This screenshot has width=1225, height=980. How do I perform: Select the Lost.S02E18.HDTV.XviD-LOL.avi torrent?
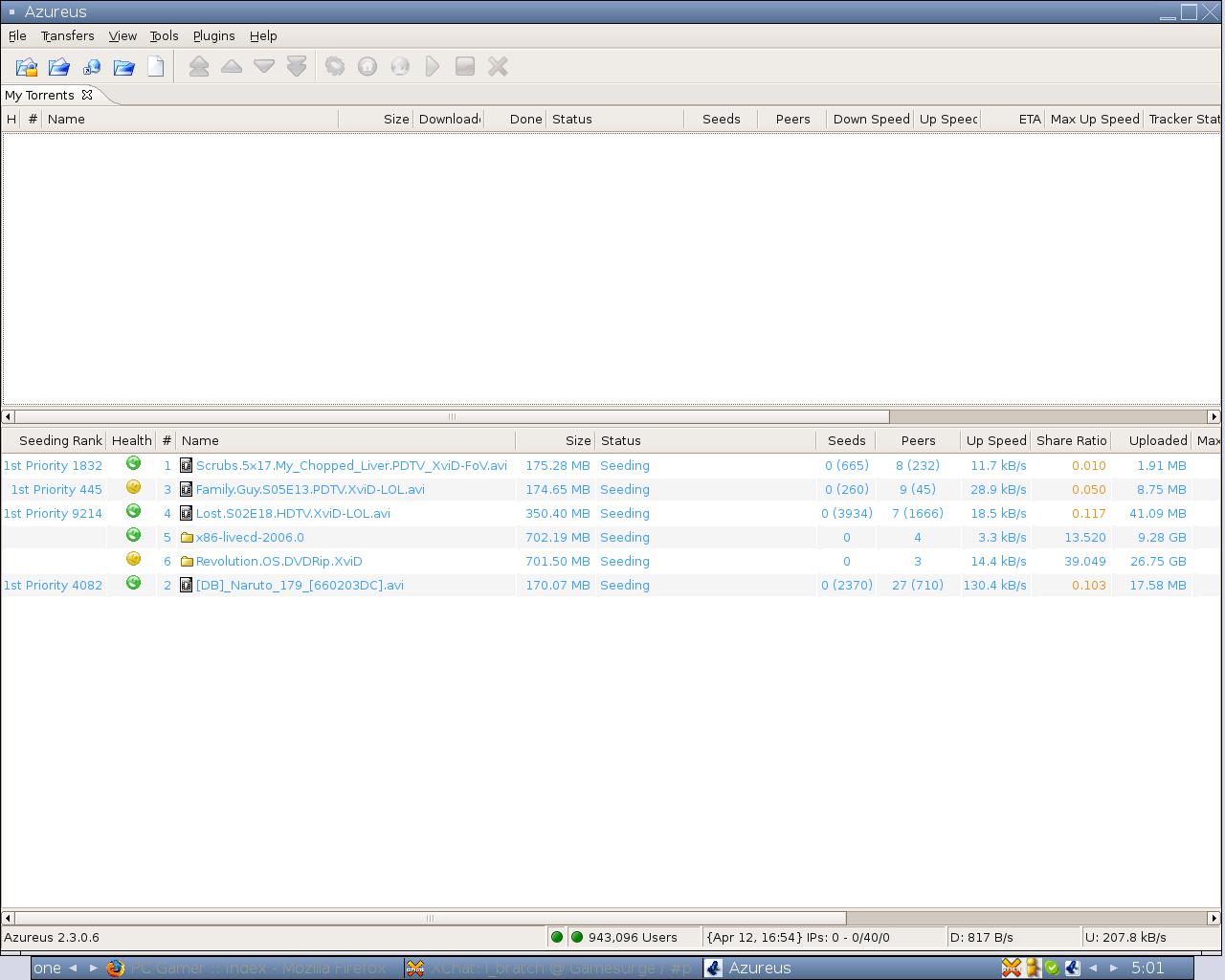pyautogui.click(x=611, y=513)
